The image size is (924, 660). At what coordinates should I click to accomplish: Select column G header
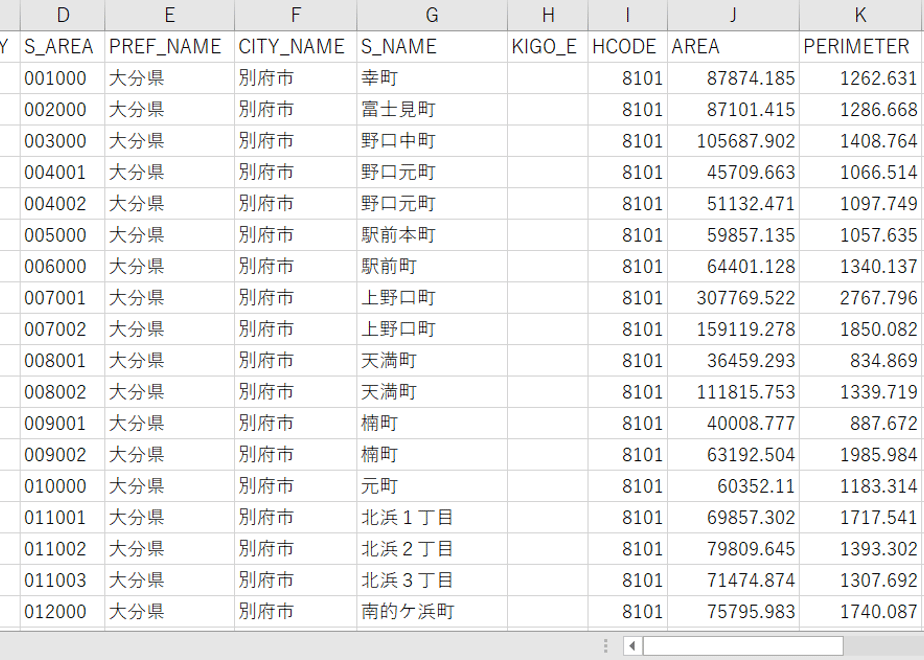pyautogui.click(x=432, y=15)
